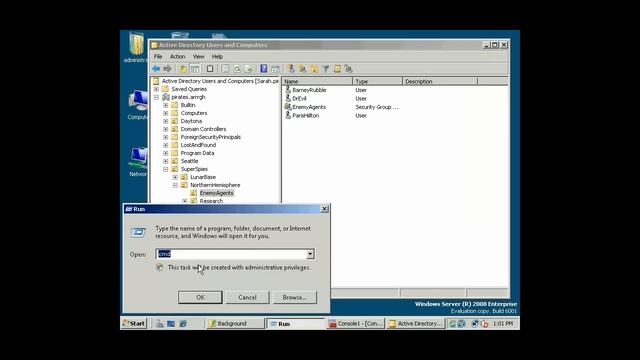Open the View menu
The width and height of the screenshot is (640, 360).
coord(199,56)
